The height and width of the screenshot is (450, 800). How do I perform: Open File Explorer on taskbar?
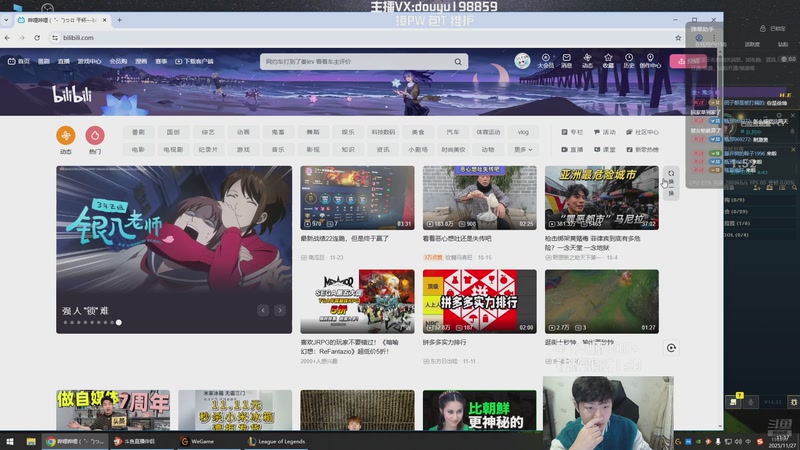pyautogui.click(x=31, y=441)
